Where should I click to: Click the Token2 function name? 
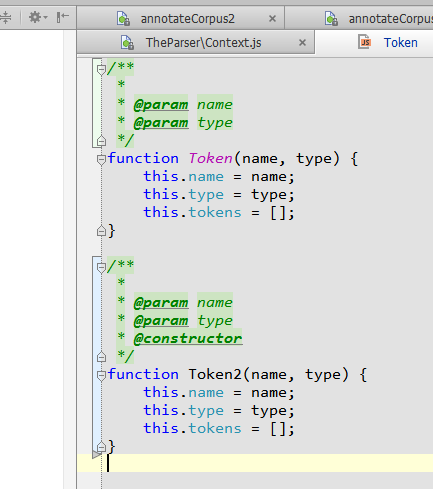[215, 374]
